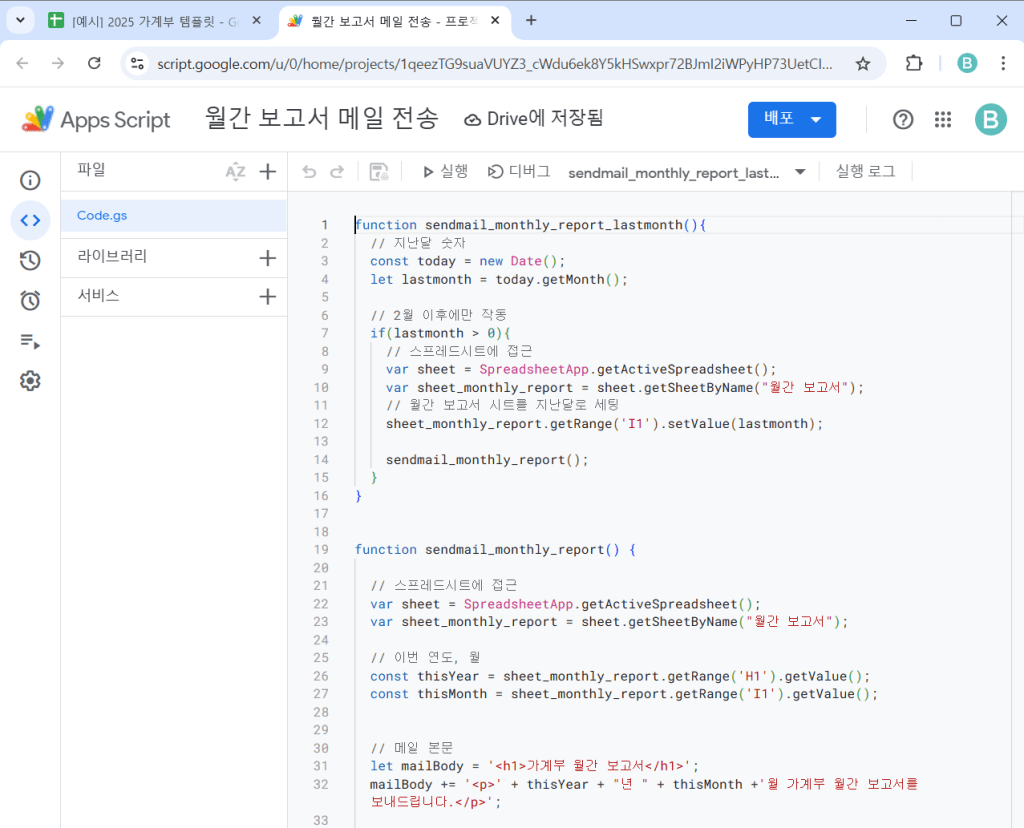Viewport: 1024px width, 828px height.
Task: Open the Triggers alarm clock icon
Action: (30, 300)
